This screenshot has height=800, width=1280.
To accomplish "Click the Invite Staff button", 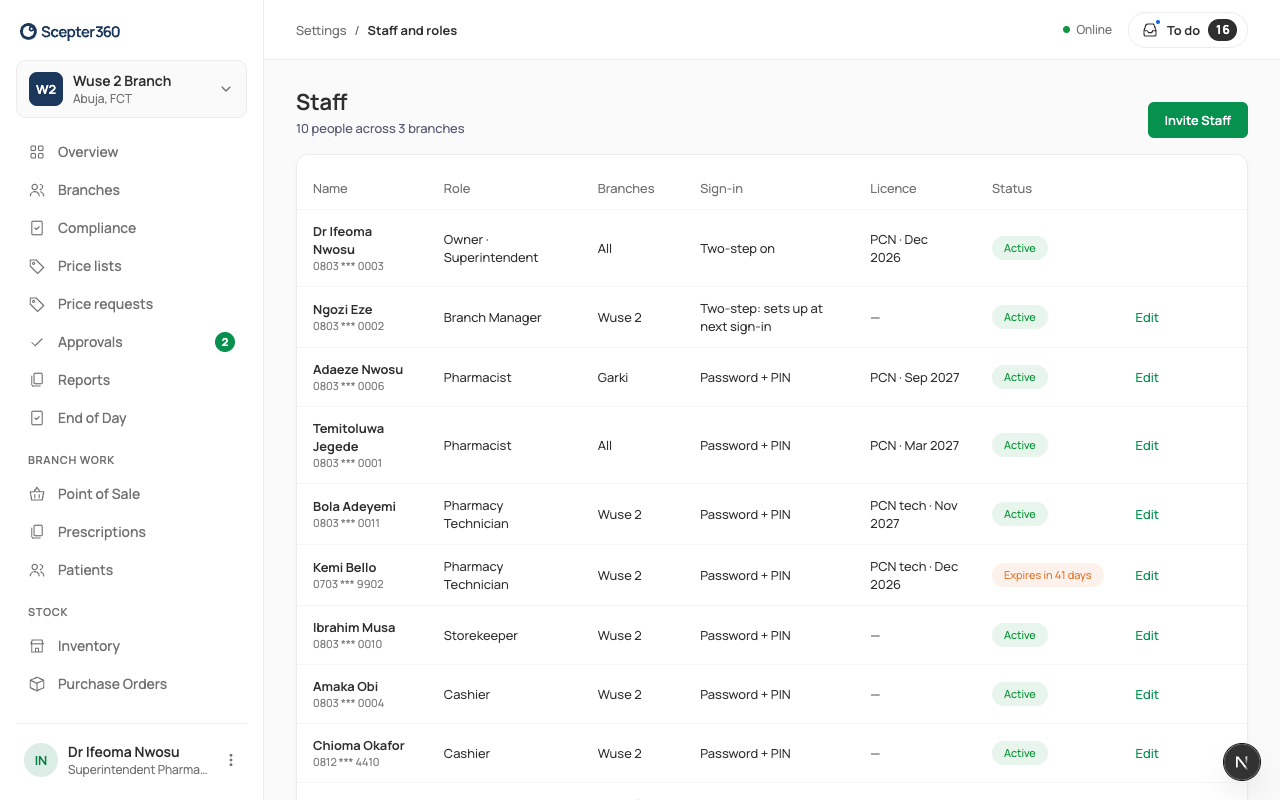I will coord(1197,120).
